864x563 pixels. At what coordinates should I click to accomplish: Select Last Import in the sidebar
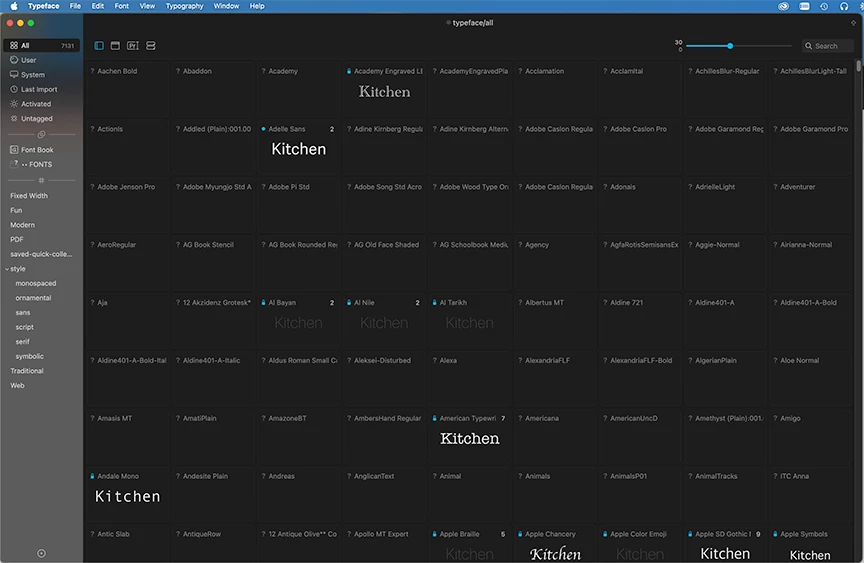(41, 89)
